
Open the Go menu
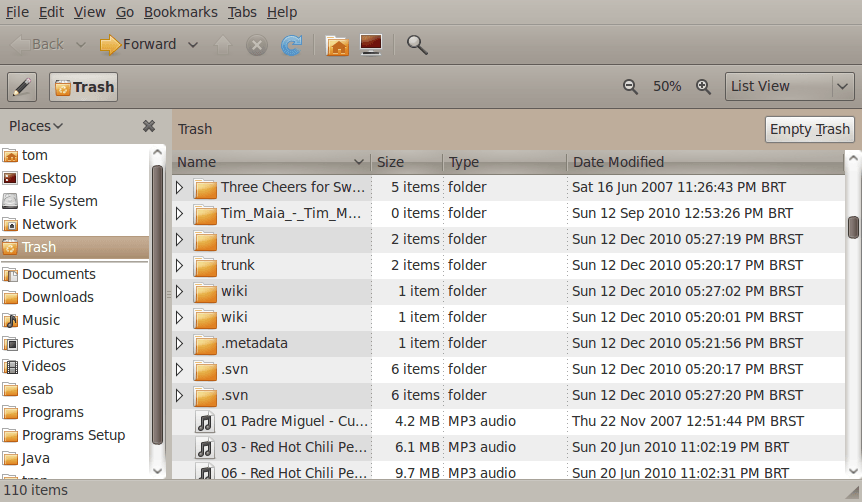point(125,12)
